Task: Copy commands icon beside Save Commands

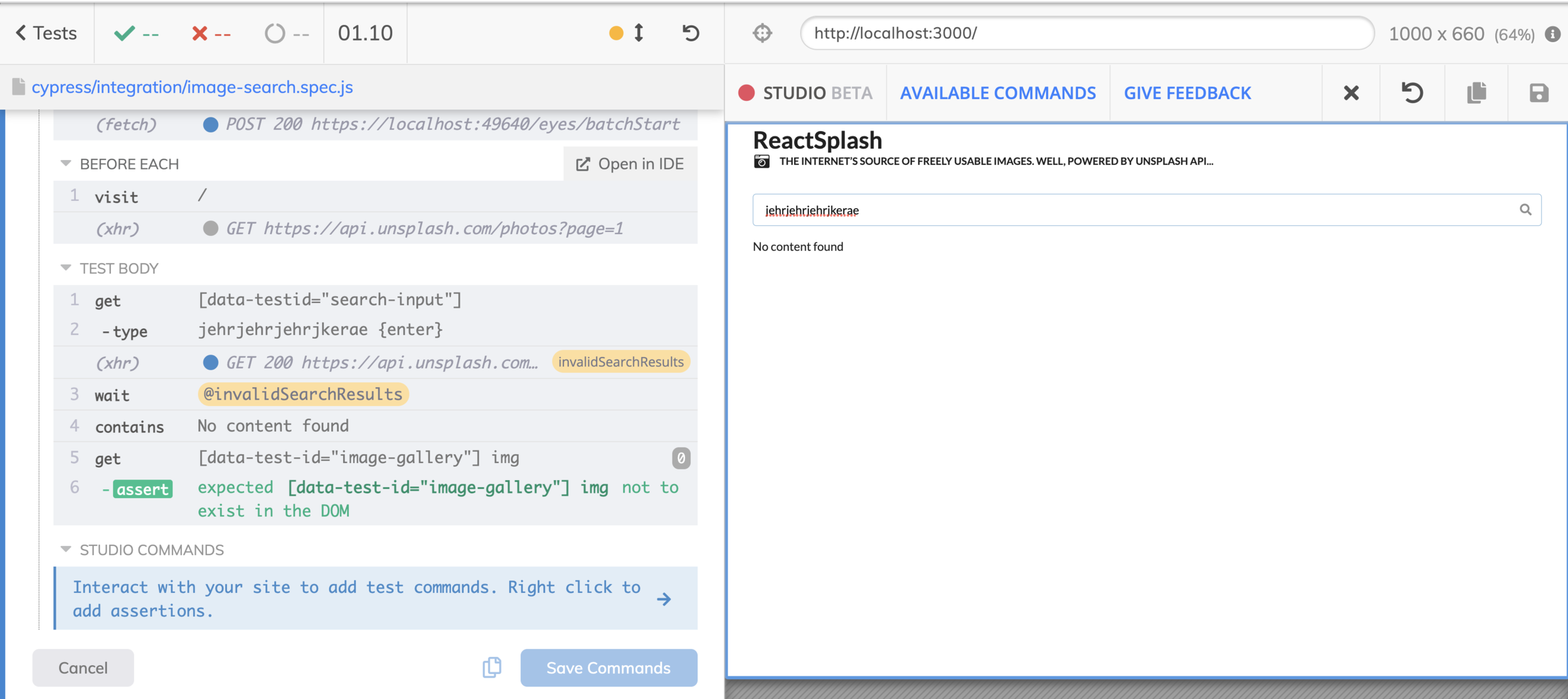Action: pyautogui.click(x=492, y=667)
